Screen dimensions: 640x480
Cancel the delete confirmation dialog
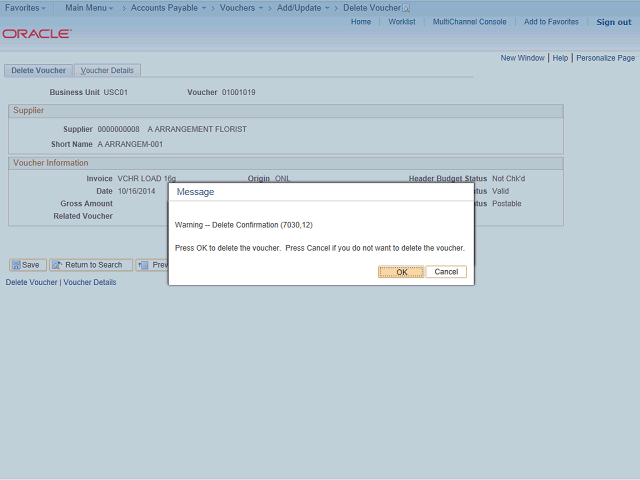446,272
